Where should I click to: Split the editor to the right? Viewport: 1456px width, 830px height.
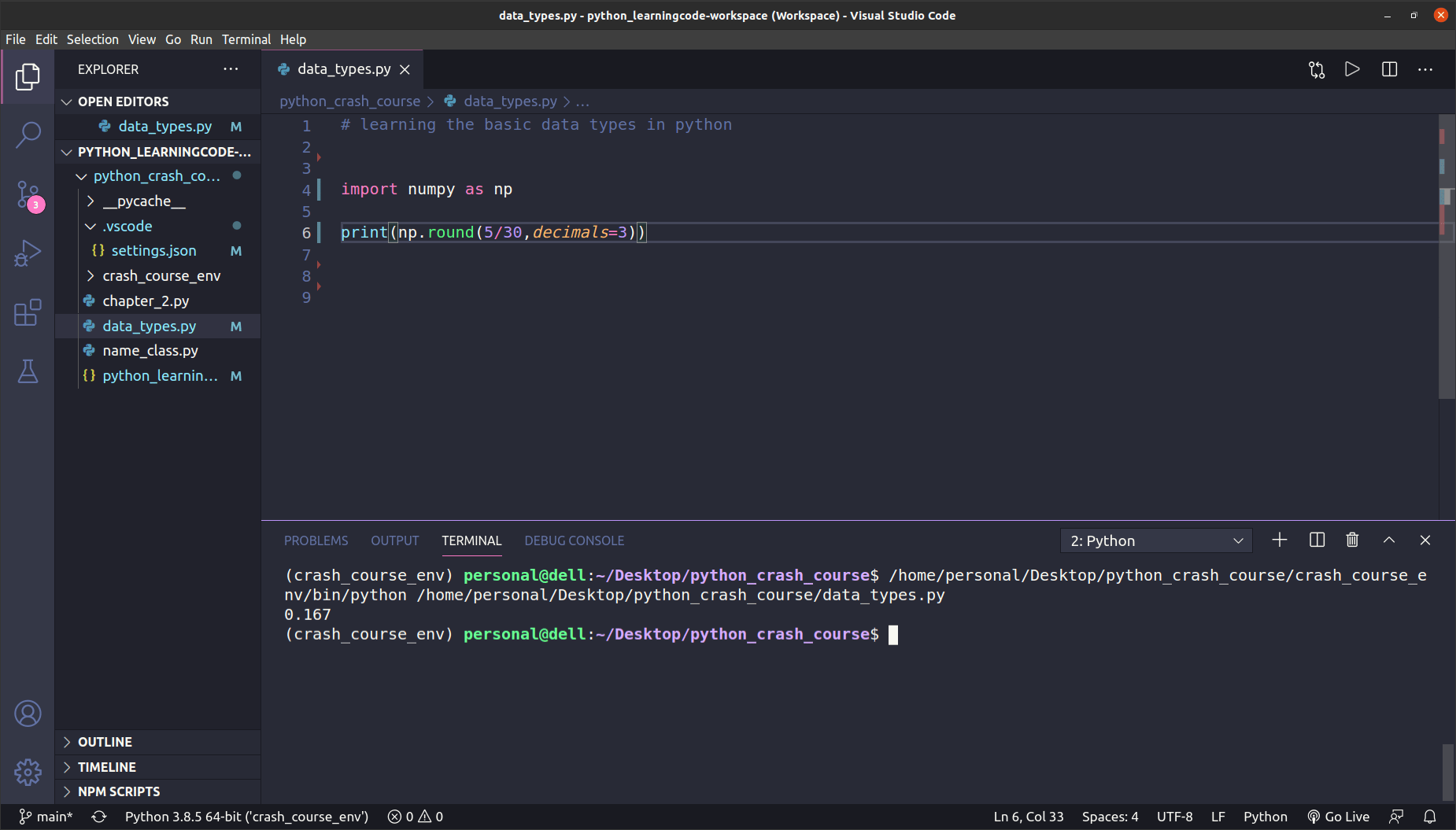(1389, 69)
